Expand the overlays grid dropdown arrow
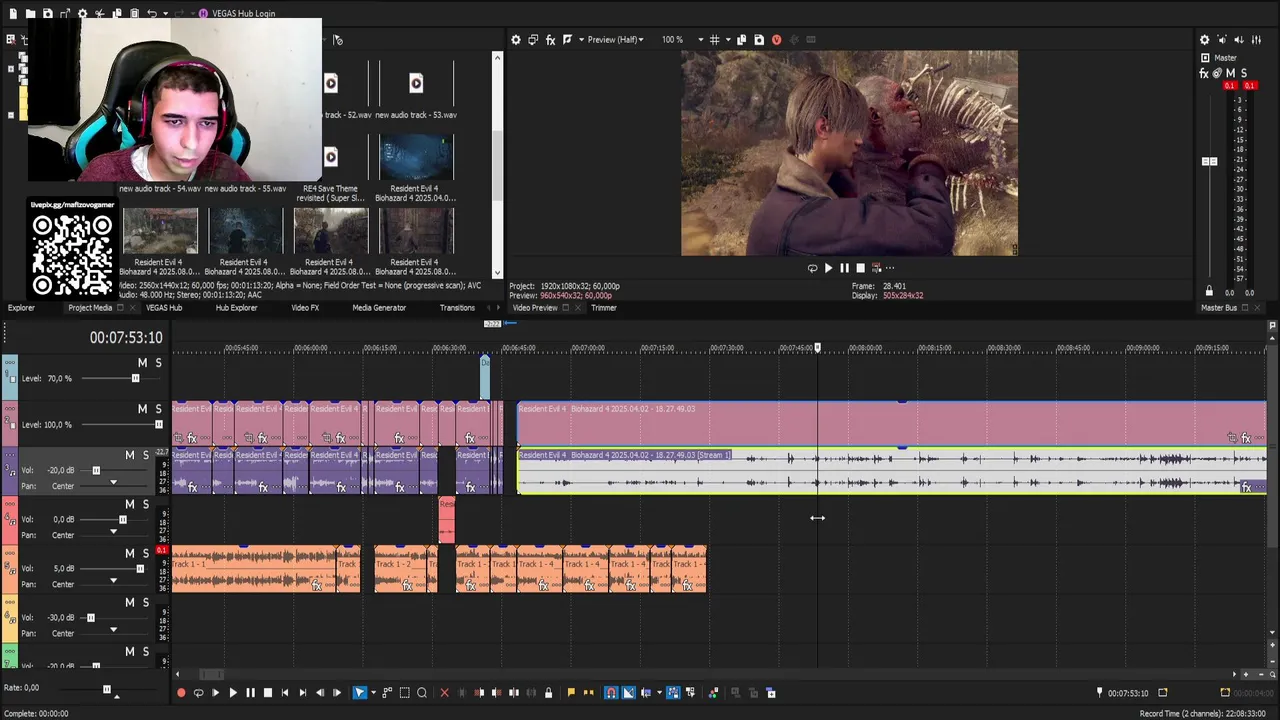 726,40
